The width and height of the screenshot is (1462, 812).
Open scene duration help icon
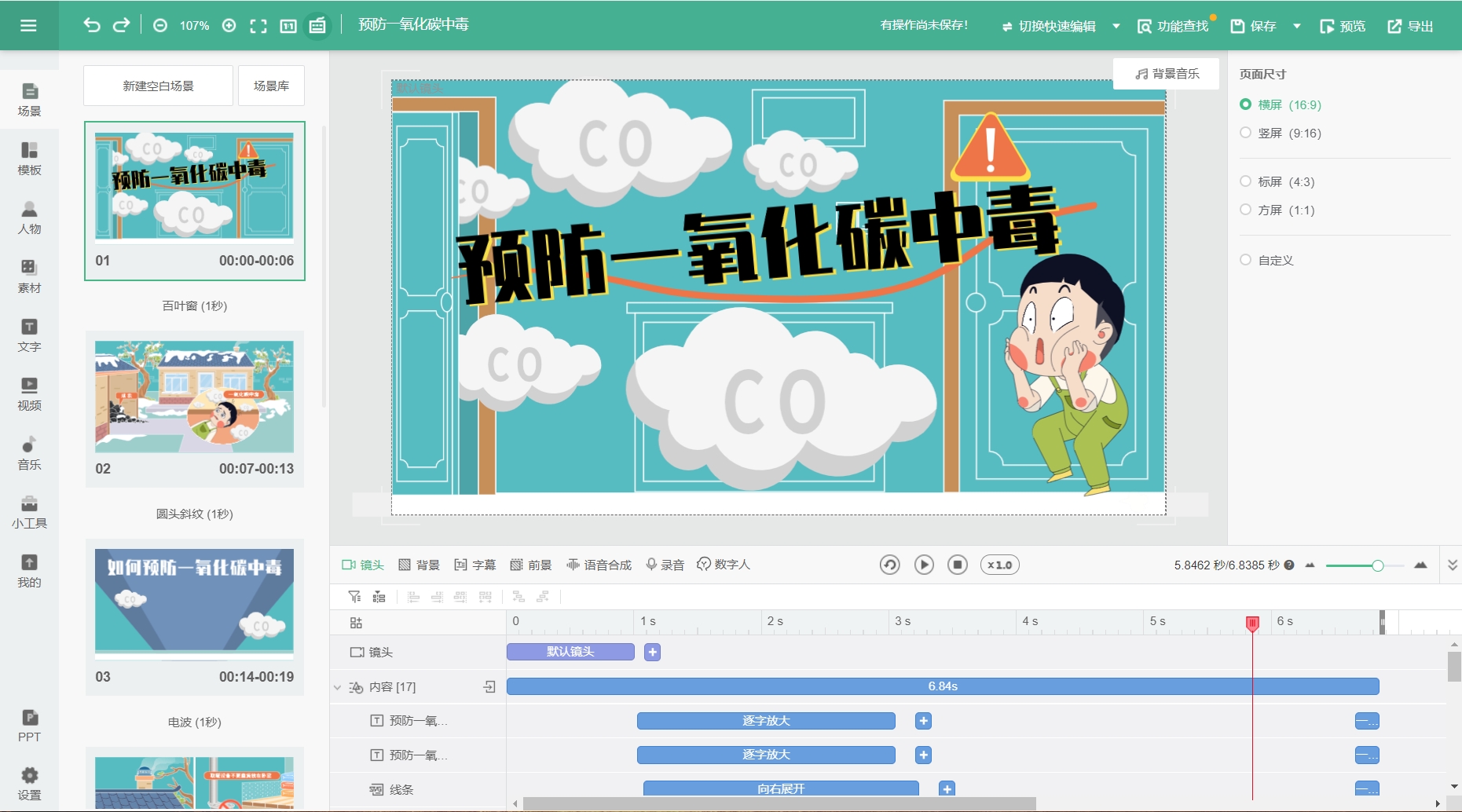coord(1289,565)
